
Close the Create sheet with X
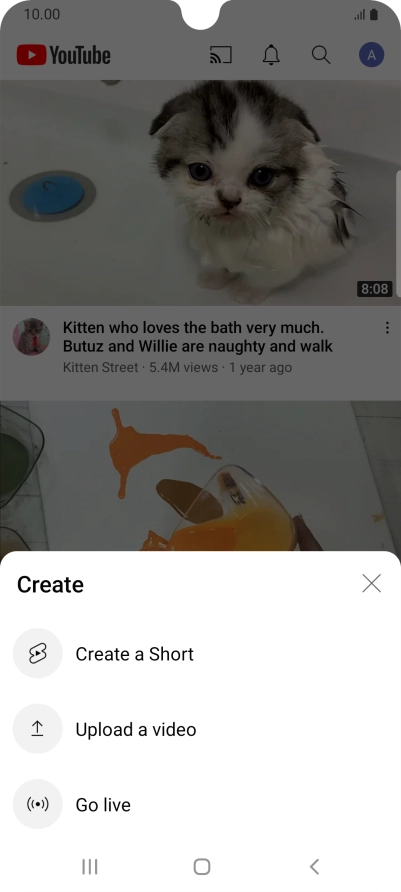(371, 583)
